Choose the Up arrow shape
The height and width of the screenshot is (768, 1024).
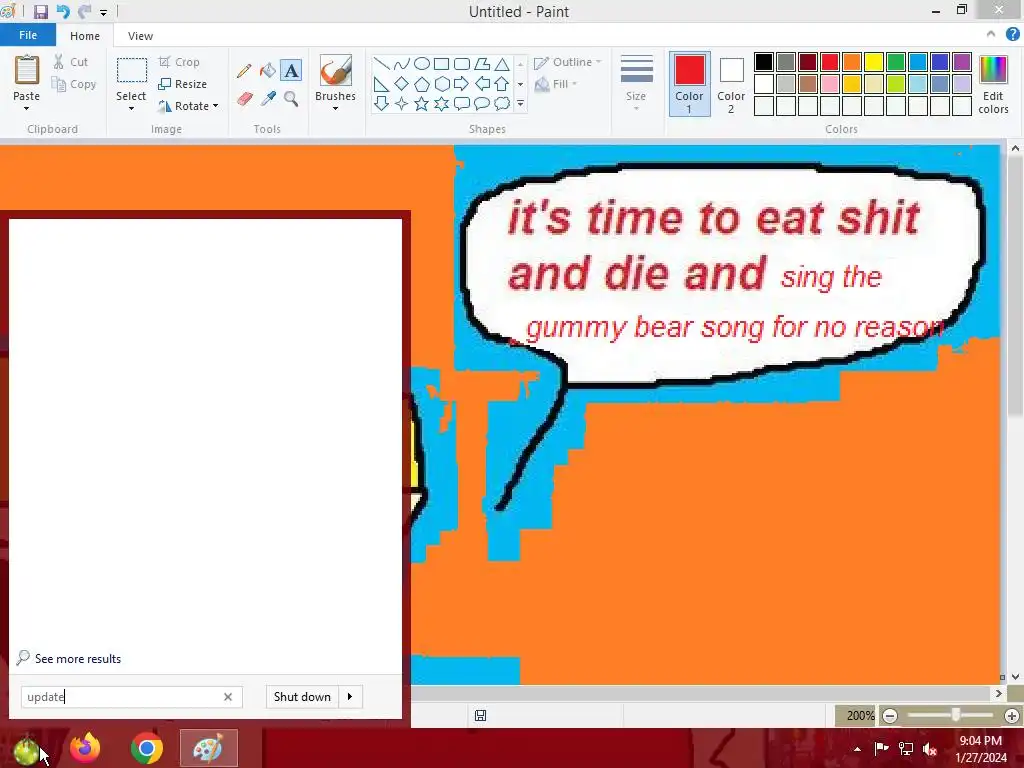(x=502, y=84)
